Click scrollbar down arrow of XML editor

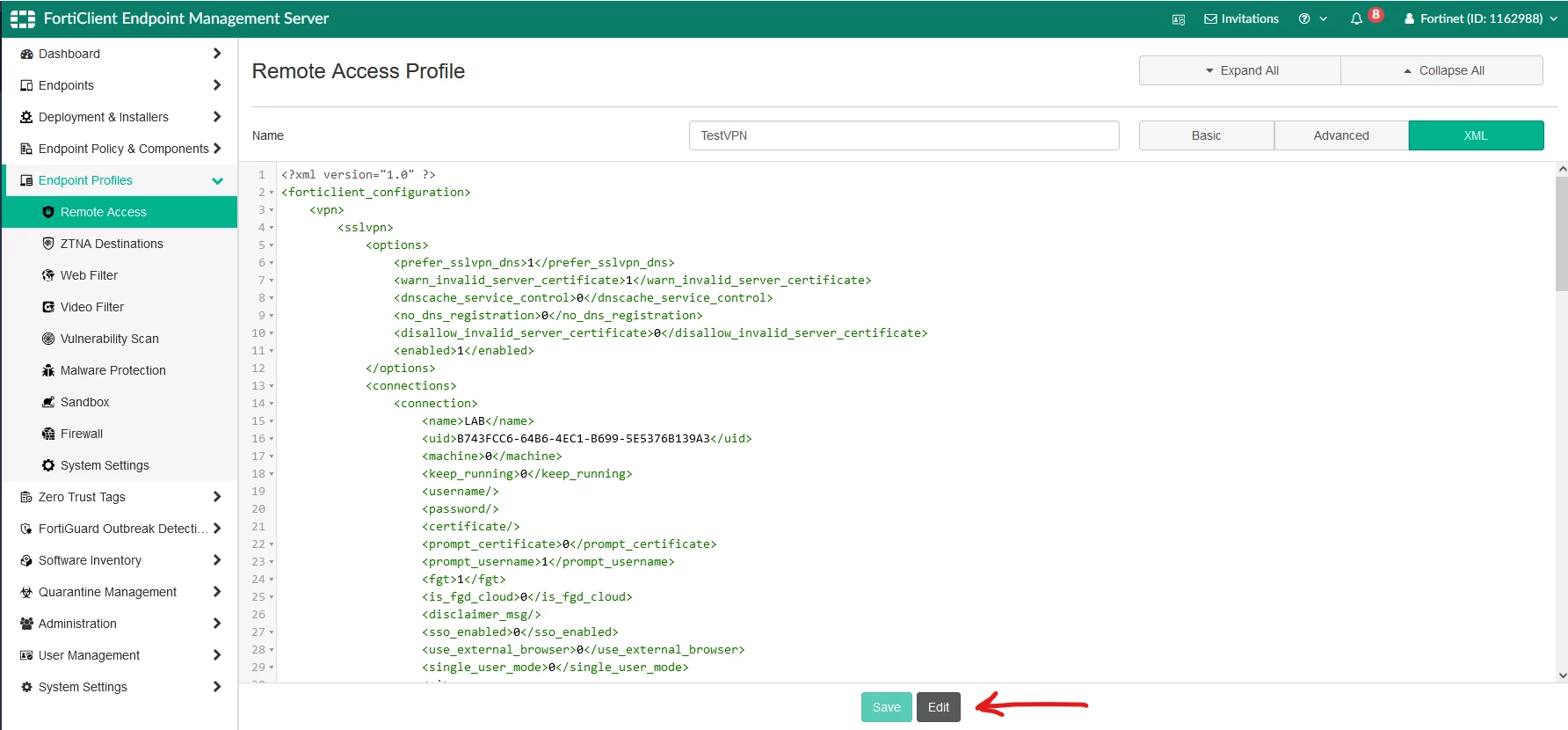point(1562,675)
